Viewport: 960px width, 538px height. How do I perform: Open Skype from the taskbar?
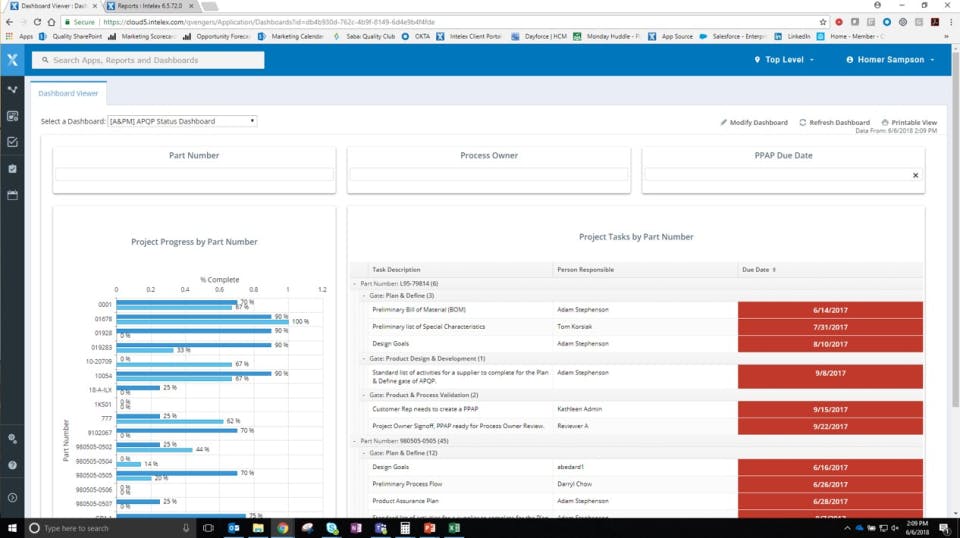tap(332, 528)
